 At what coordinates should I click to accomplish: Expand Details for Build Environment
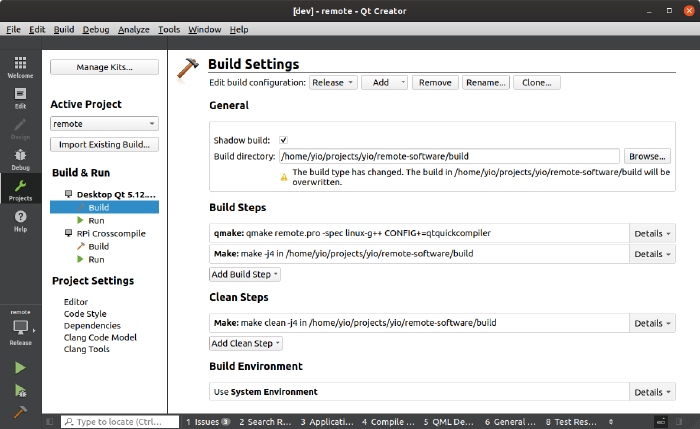(x=652, y=392)
